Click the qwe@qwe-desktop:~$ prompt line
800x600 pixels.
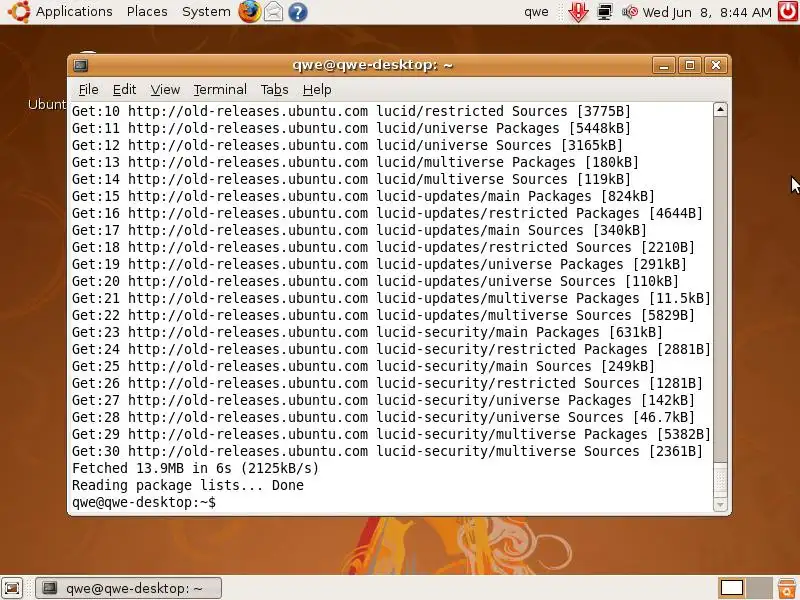pos(144,503)
